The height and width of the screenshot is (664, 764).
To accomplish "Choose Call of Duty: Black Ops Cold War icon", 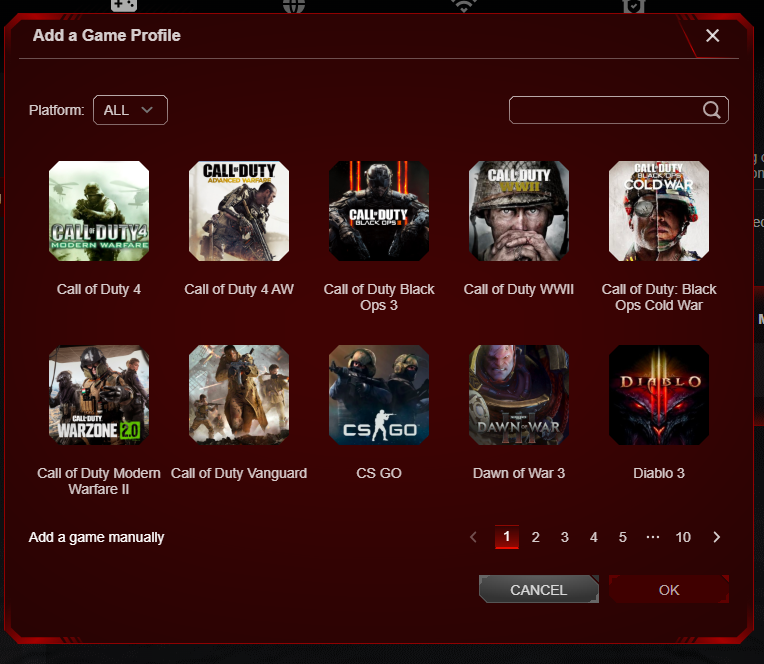I will tap(659, 211).
